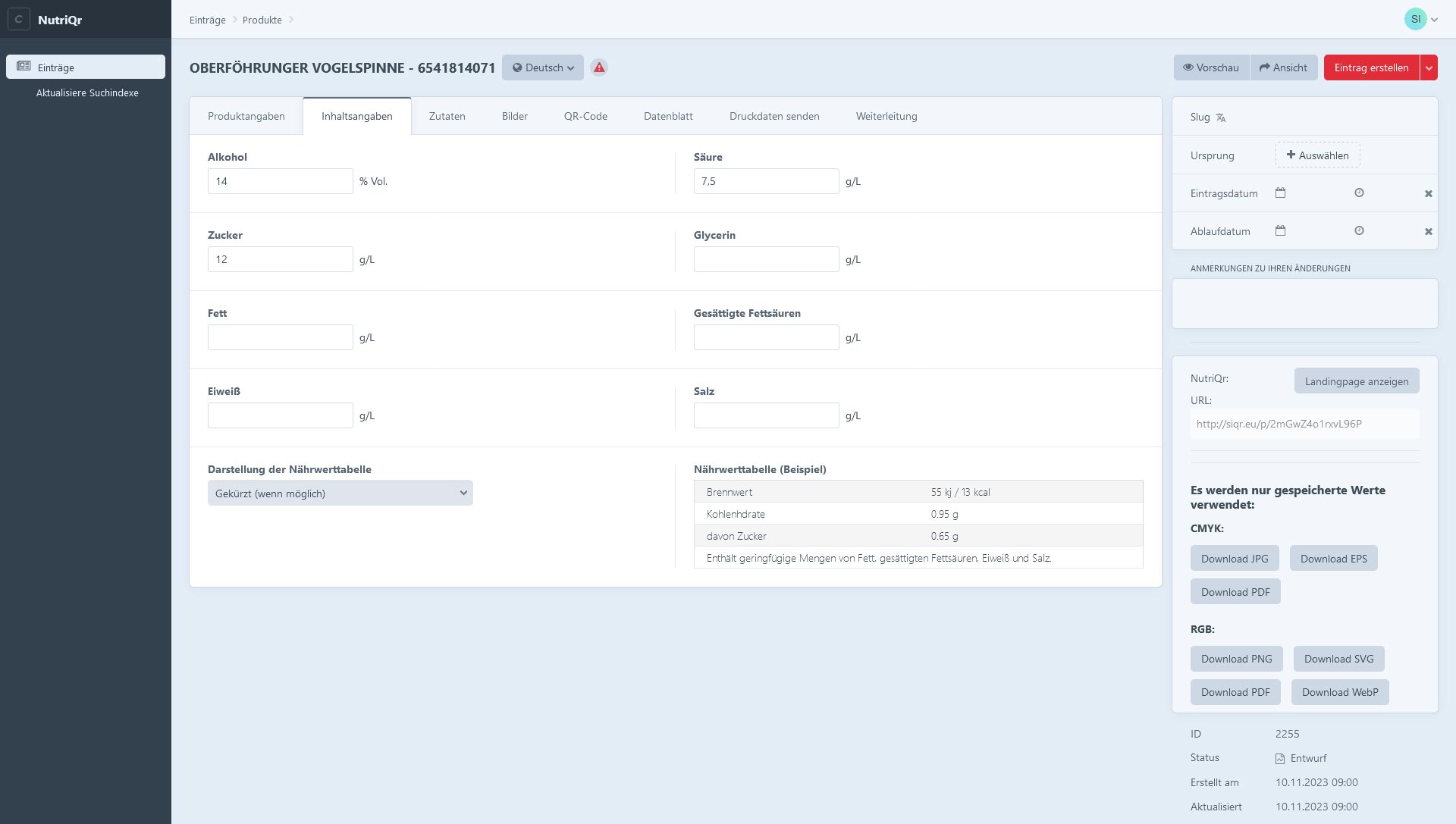Screen dimensions: 1456x824
Task: Click the sidebar collapse C icon
Action: pos(19,20)
